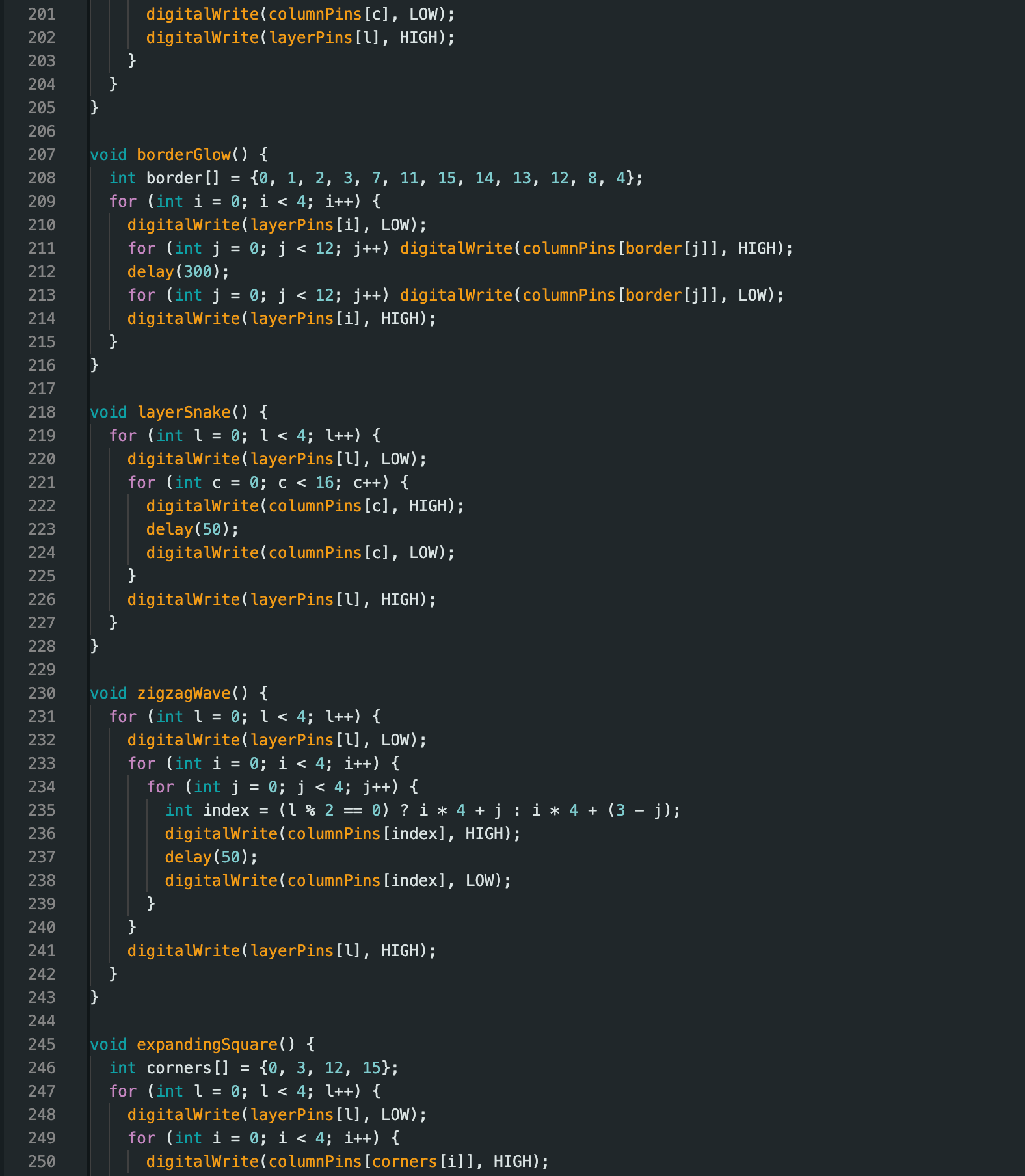Click line number 235 in gutter

pos(42,810)
